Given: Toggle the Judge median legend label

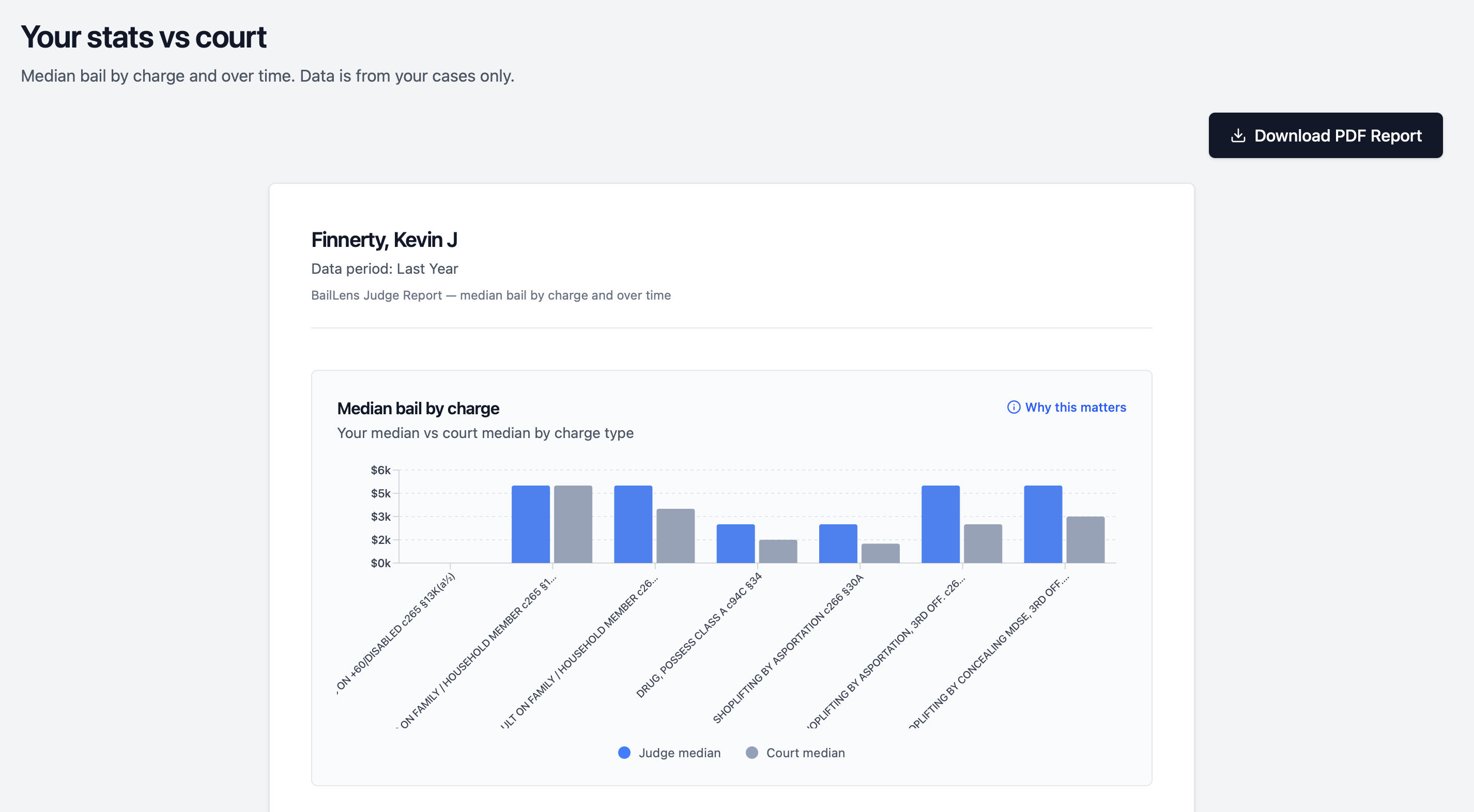Looking at the screenshot, I should click(x=679, y=753).
